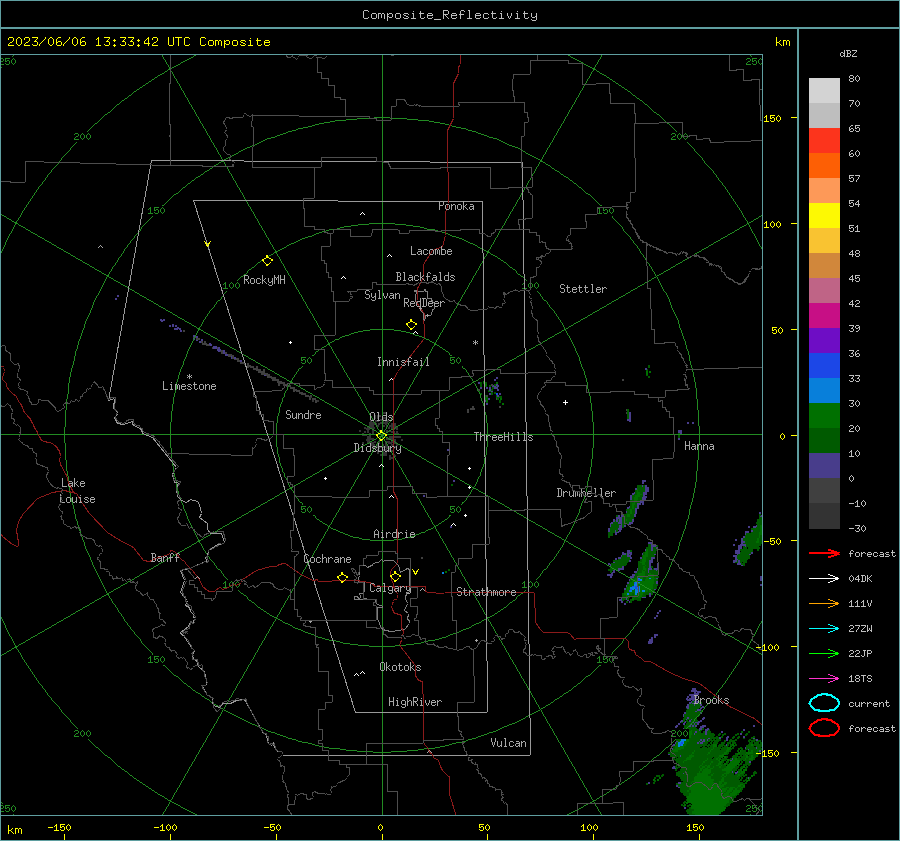Click the 04DK legend text
The image size is (900, 841).
[860, 579]
